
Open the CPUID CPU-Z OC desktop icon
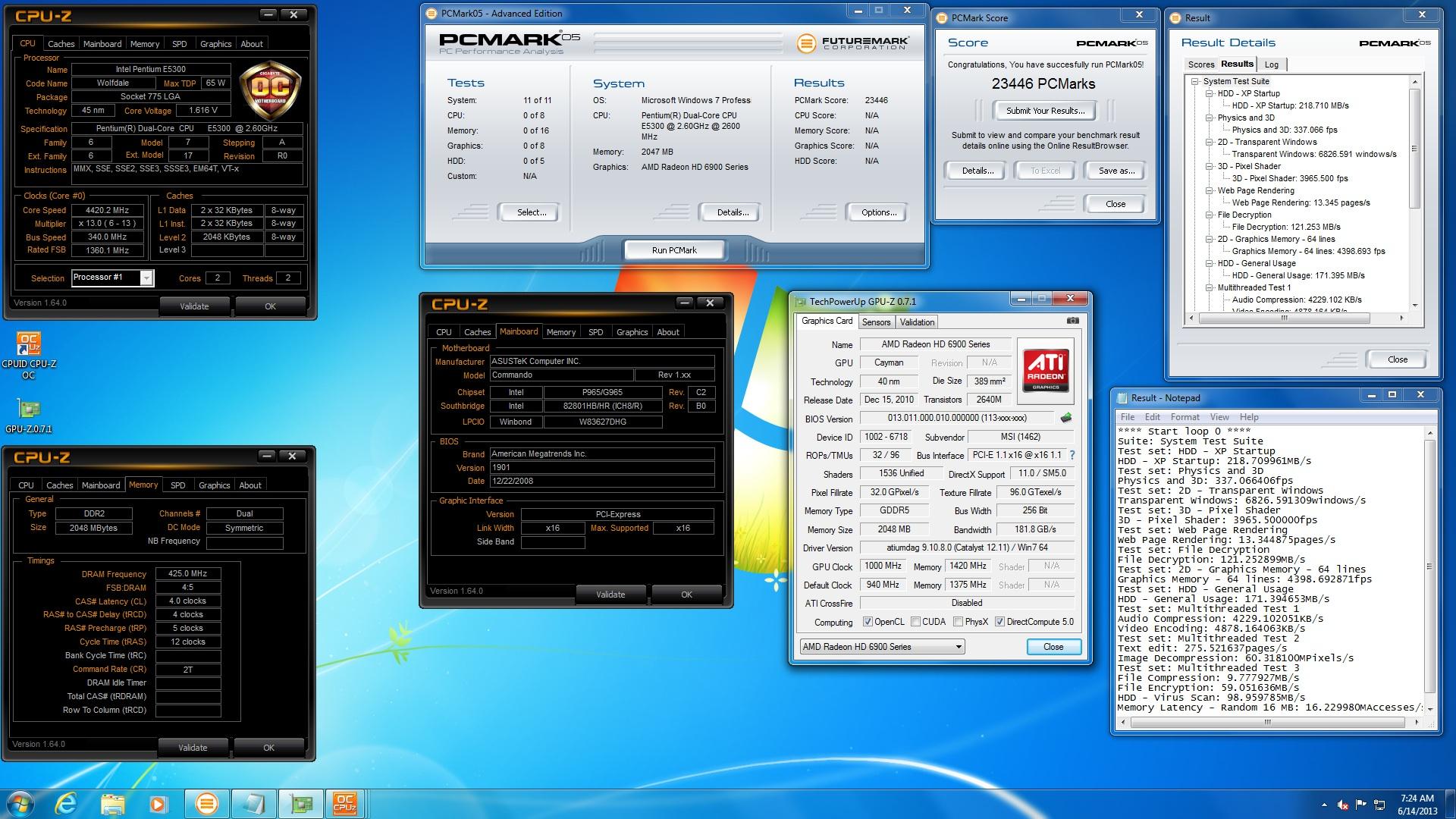pyautogui.click(x=29, y=355)
